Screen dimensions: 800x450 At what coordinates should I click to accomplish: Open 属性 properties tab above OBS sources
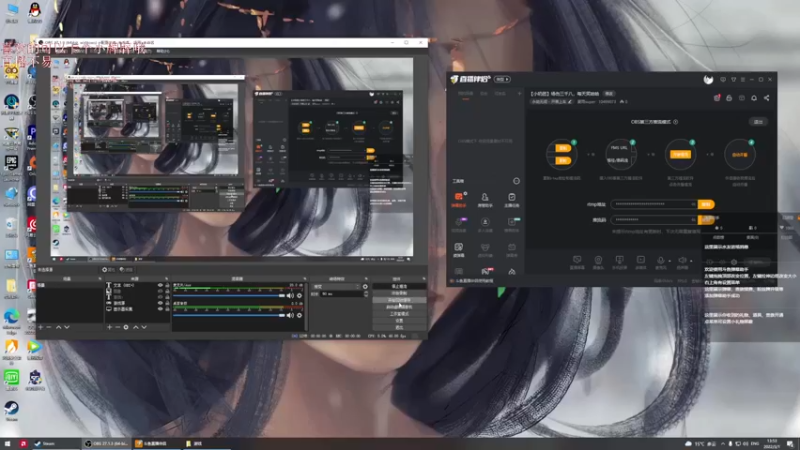[x=108, y=269]
